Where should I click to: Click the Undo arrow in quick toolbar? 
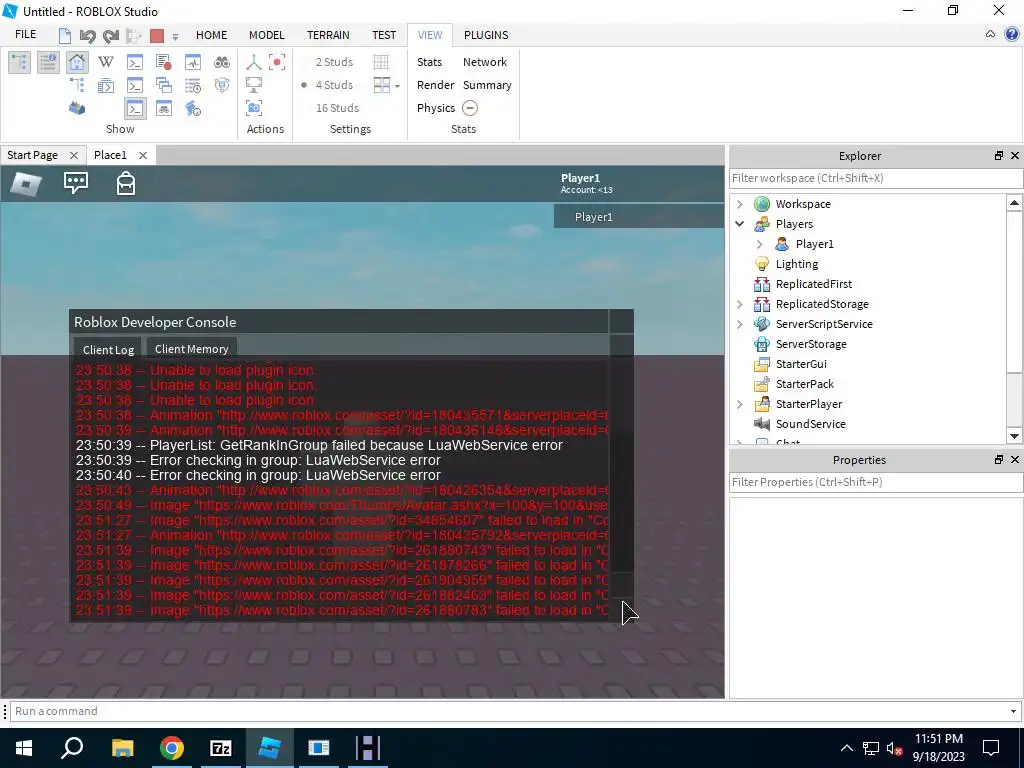coord(88,35)
